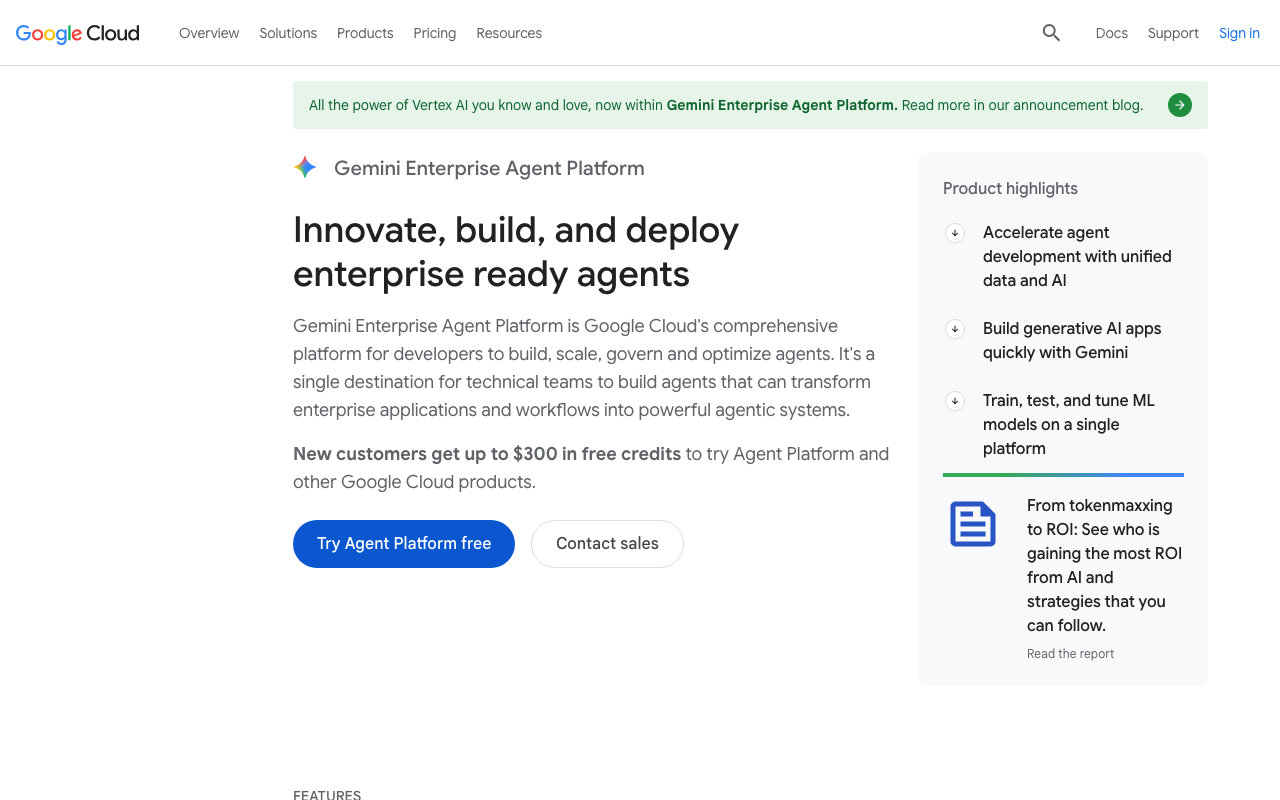The height and width of the screenshot is (800, 1280).
Task: Go to the Pricing page
Action: click(x=435, y=33)
